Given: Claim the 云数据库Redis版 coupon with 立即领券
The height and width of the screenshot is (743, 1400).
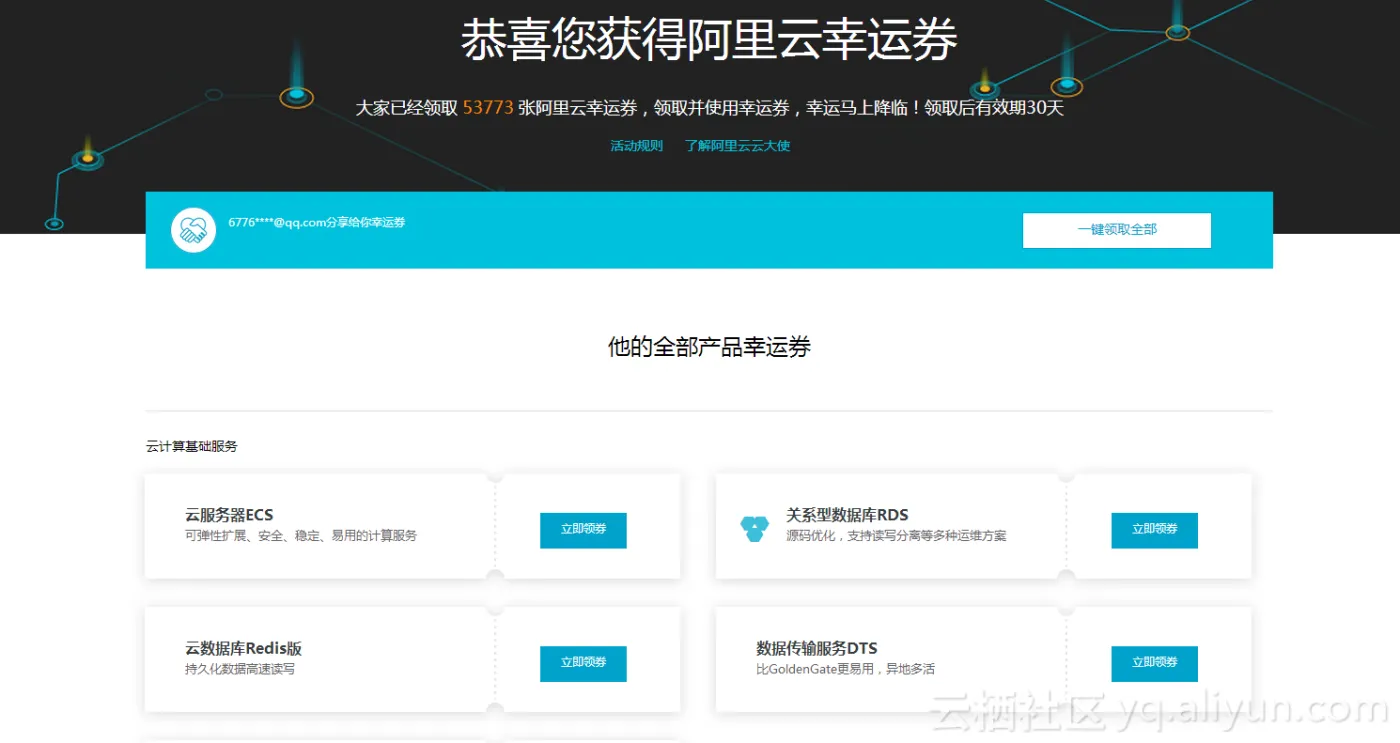Looking at the screenshot, I should 583,663.
